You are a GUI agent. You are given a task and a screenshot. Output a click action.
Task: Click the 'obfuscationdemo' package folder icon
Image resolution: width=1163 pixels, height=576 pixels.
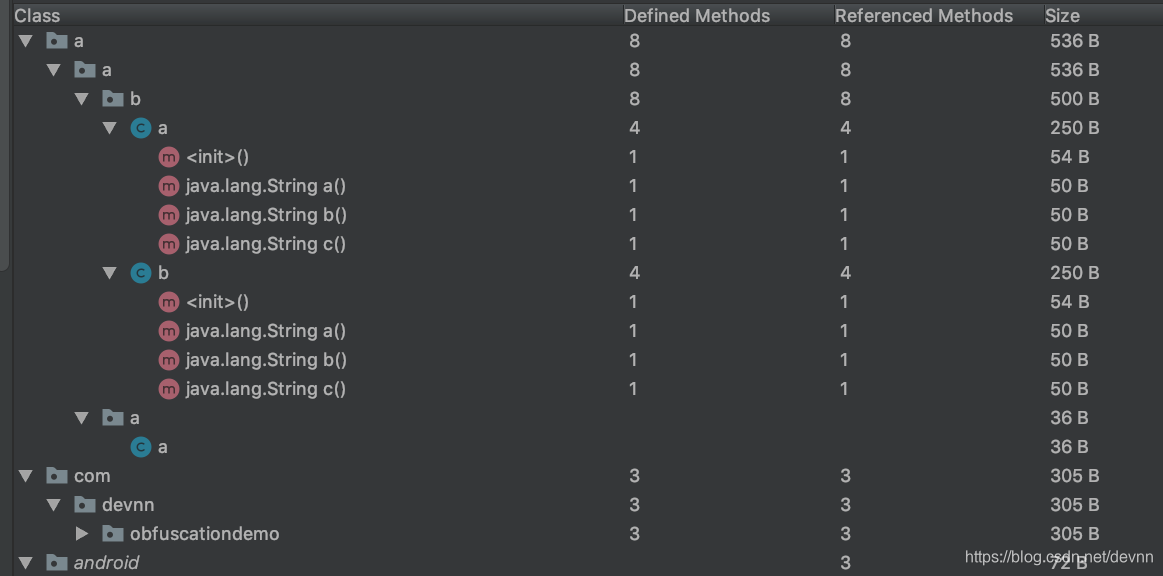(113, 534)
